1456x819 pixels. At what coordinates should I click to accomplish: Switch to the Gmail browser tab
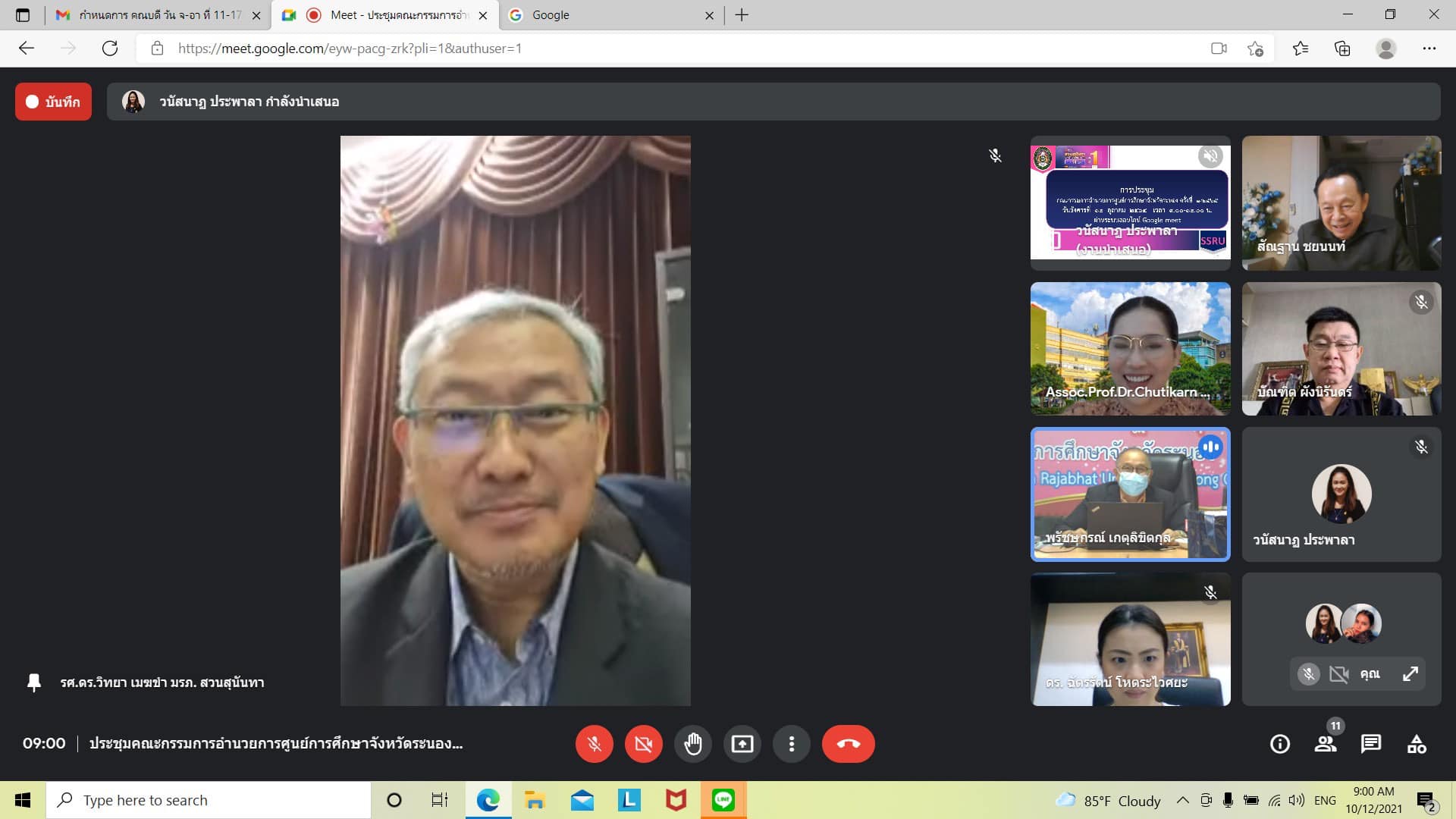[152, 15]
